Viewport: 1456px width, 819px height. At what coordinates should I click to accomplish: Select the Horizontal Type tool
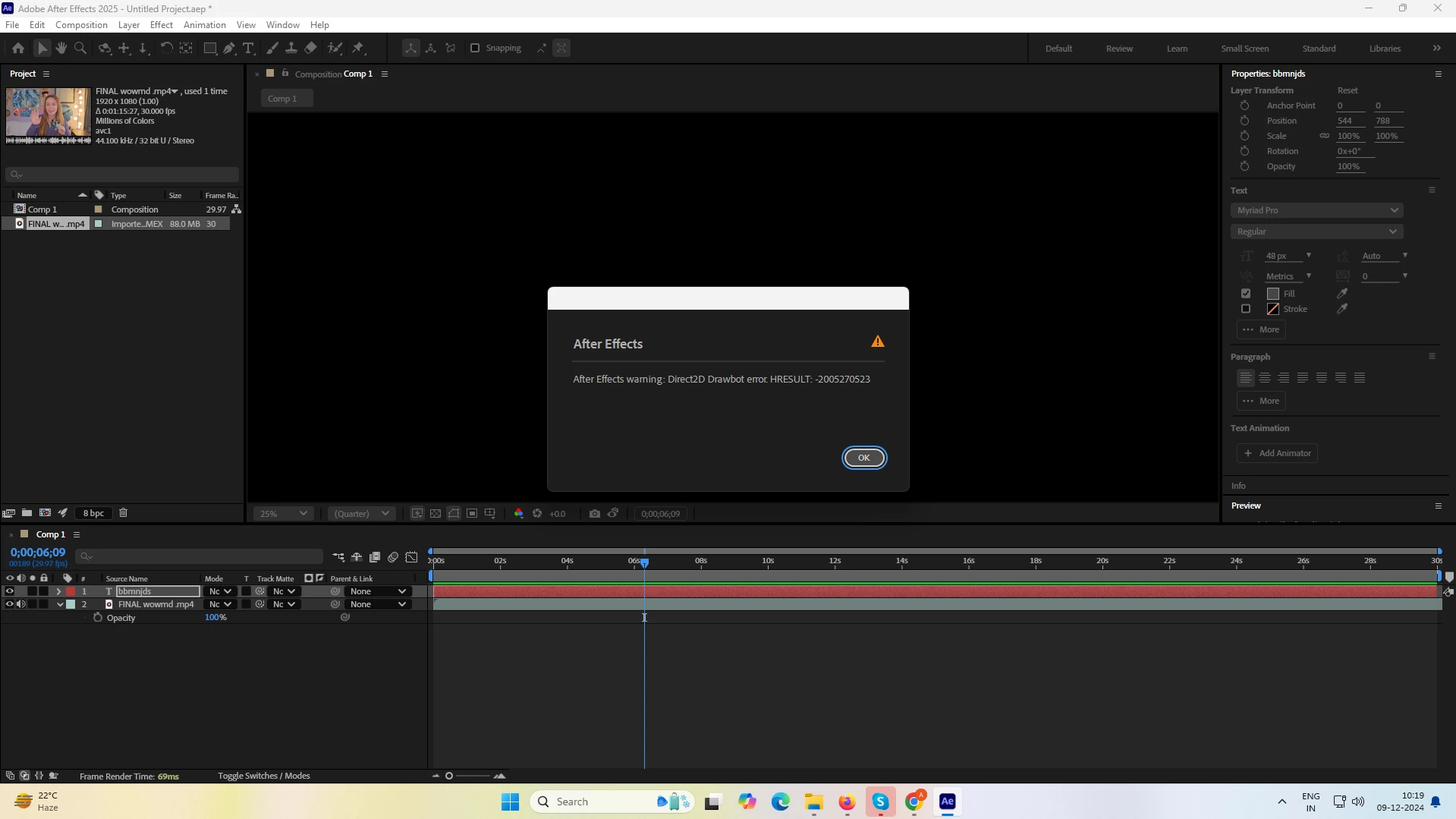coord(248,48)
